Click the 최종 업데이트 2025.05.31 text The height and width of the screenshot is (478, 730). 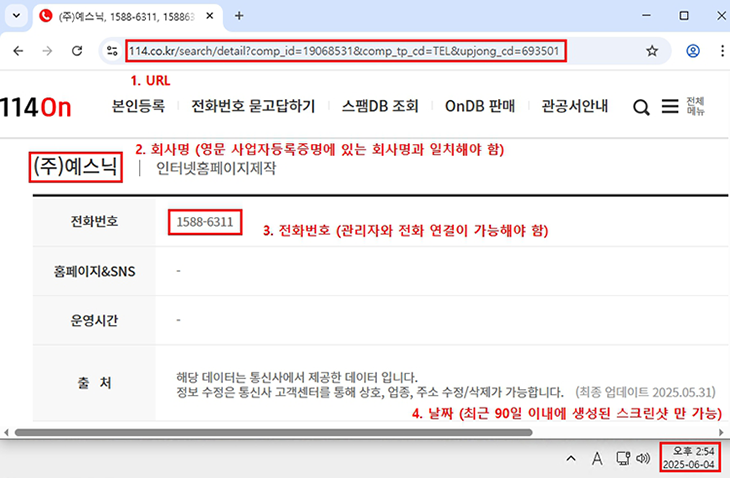[645, 392]
